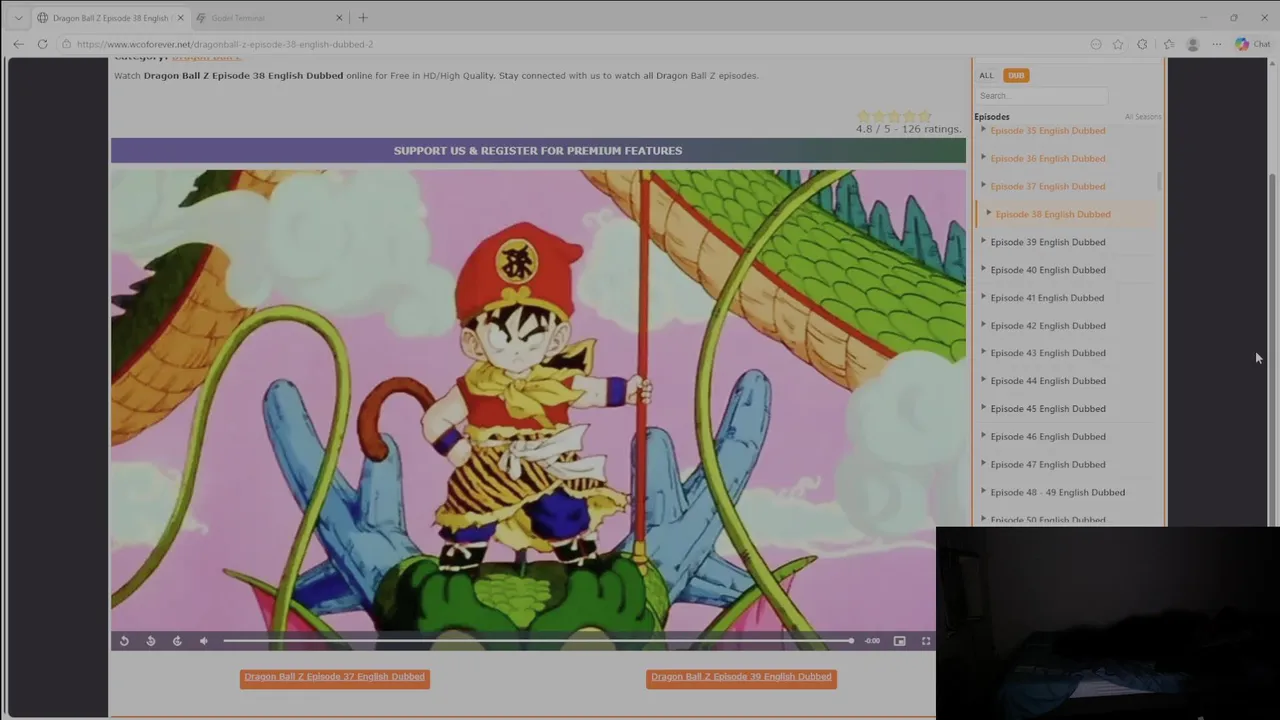The height and width of the screenshot is (720, 1280).
Task: Open the browser profile icon
Action: click(x=1192, y=44)
